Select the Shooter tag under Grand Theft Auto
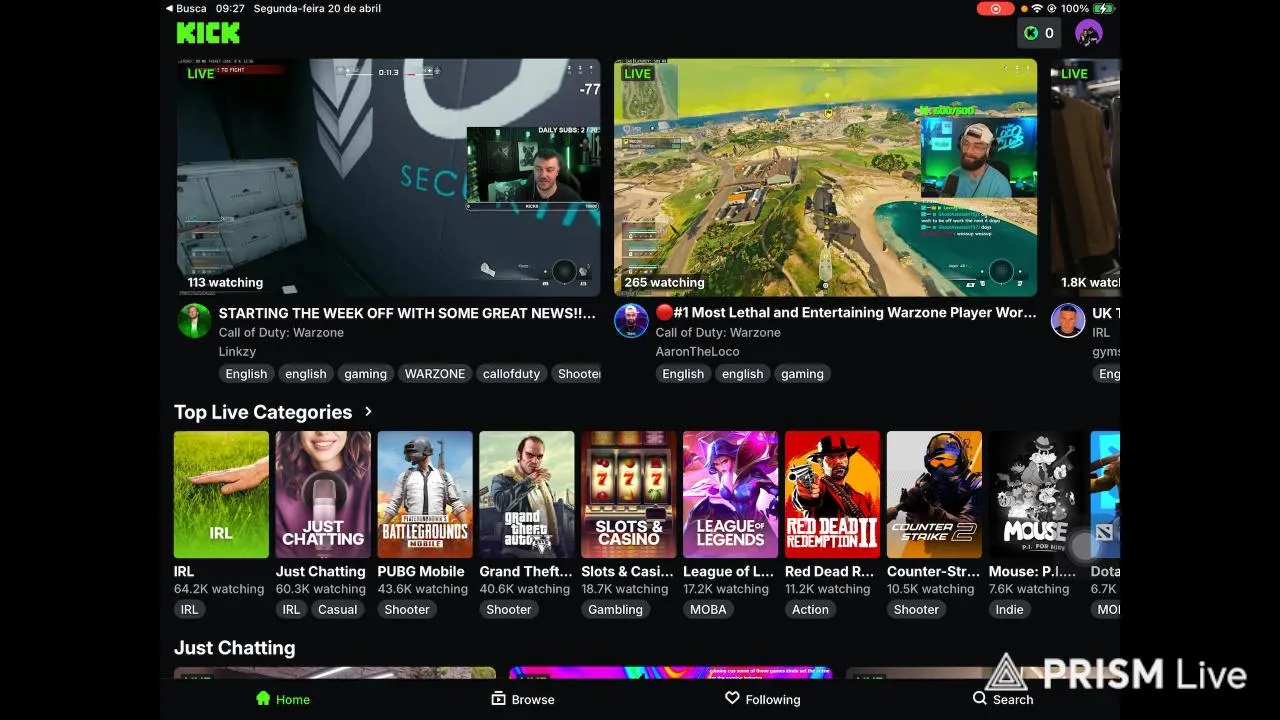Viewport: 1280px width, 720px height. point(509,609)
